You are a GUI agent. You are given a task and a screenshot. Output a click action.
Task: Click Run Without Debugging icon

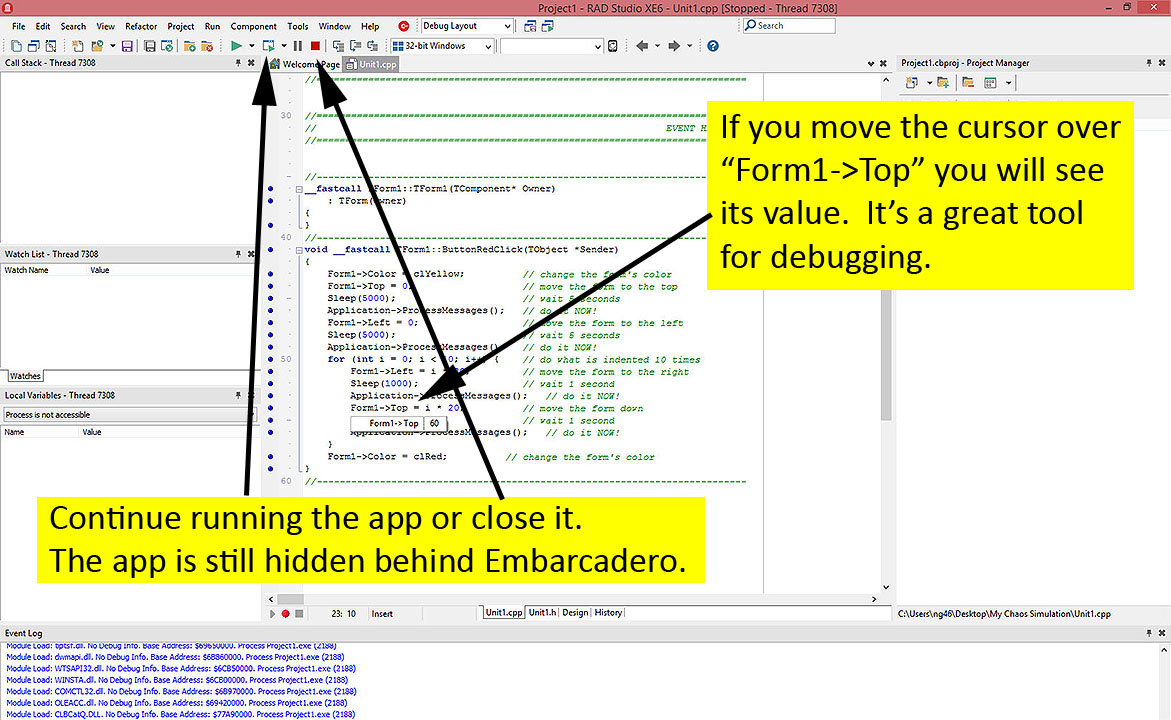pos(268,46)
